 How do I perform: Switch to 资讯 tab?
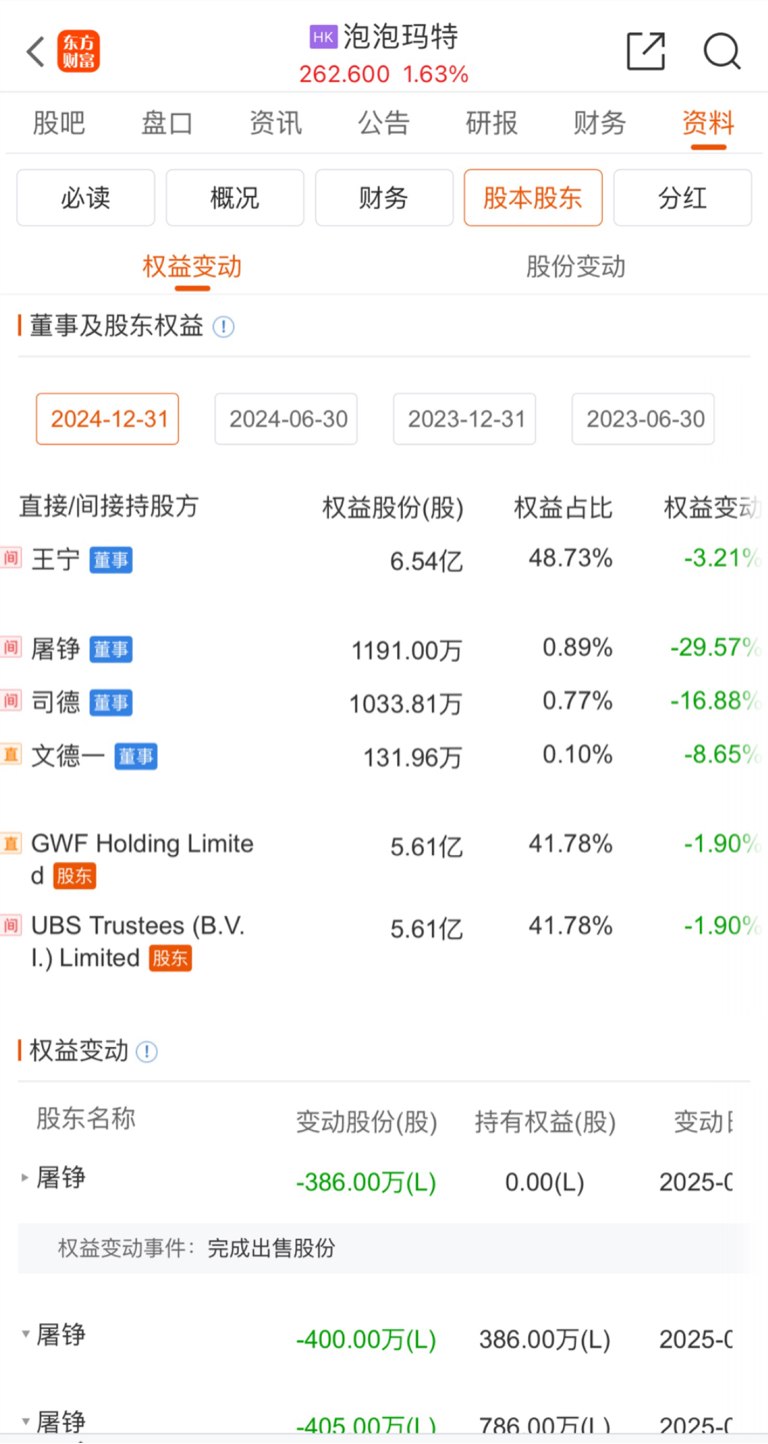275,123
